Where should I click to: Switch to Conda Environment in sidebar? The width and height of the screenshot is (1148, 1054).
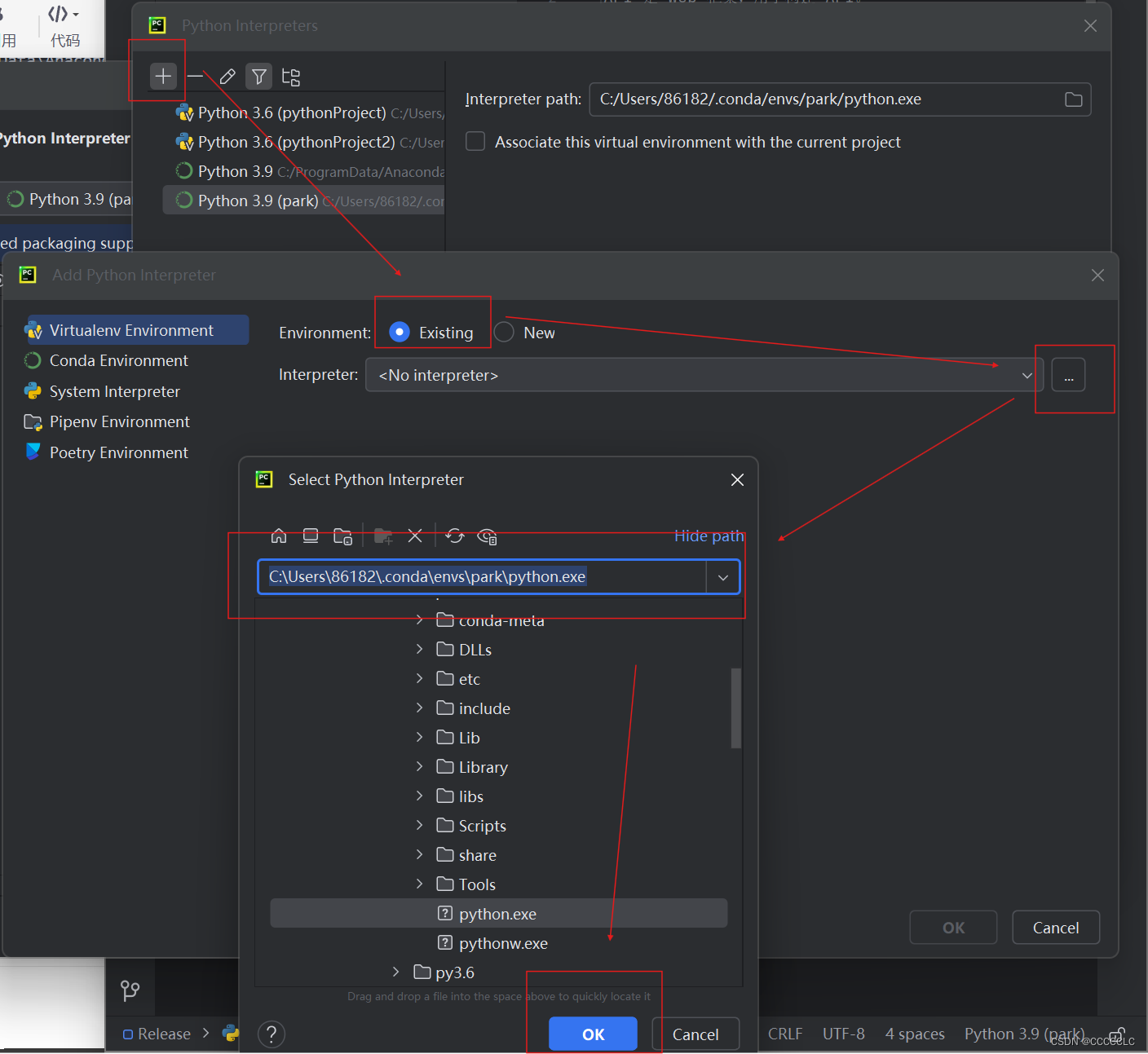click(117, 360)
